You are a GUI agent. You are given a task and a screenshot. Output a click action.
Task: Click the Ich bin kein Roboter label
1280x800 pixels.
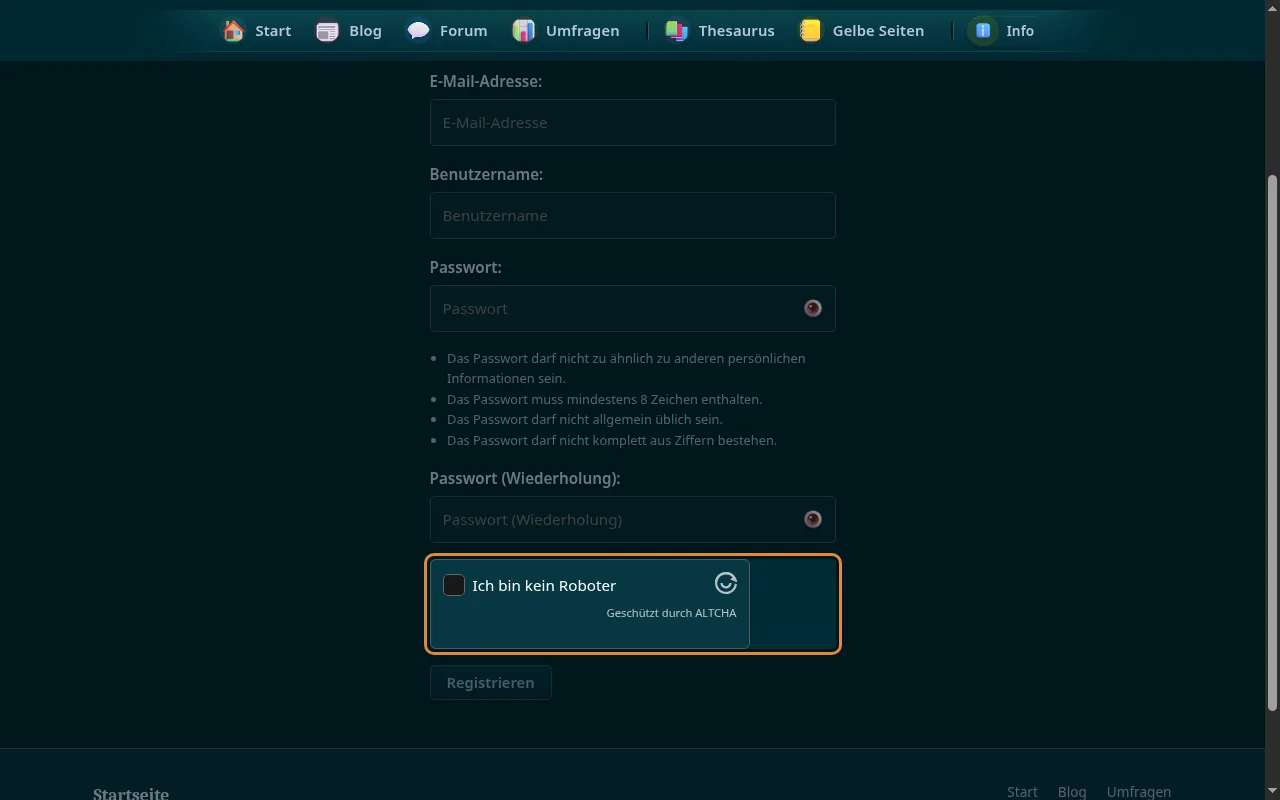pos(544,585)
